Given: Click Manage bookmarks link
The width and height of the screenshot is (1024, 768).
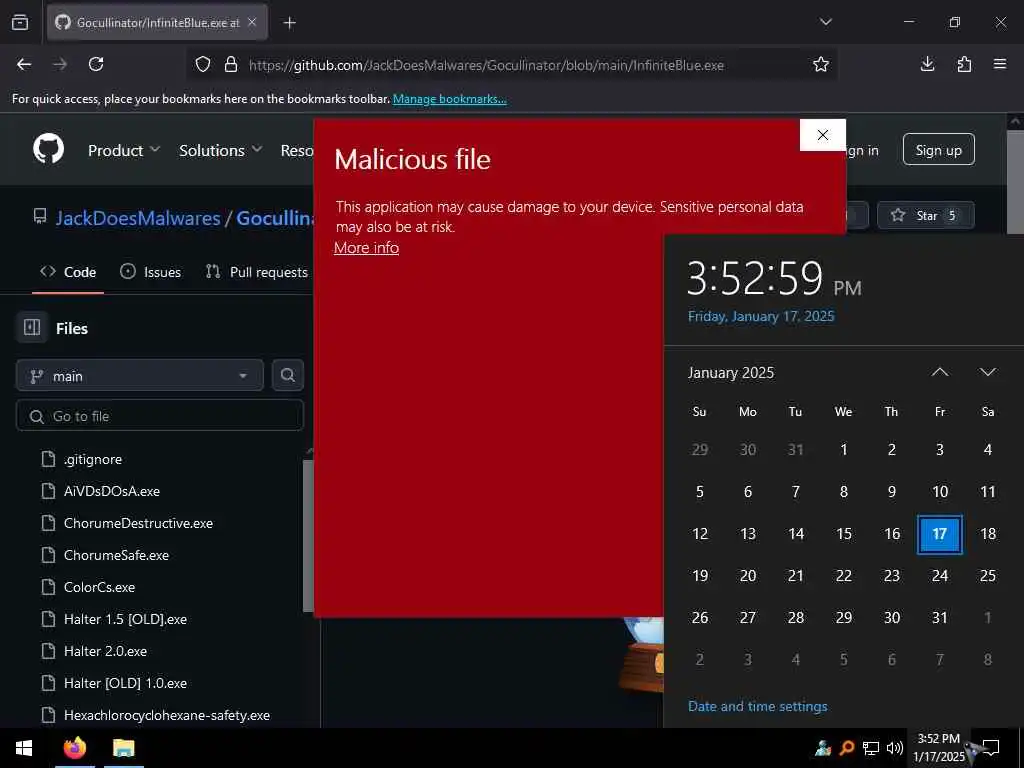Looking at the screenshot, I should (x=449, y=99).
